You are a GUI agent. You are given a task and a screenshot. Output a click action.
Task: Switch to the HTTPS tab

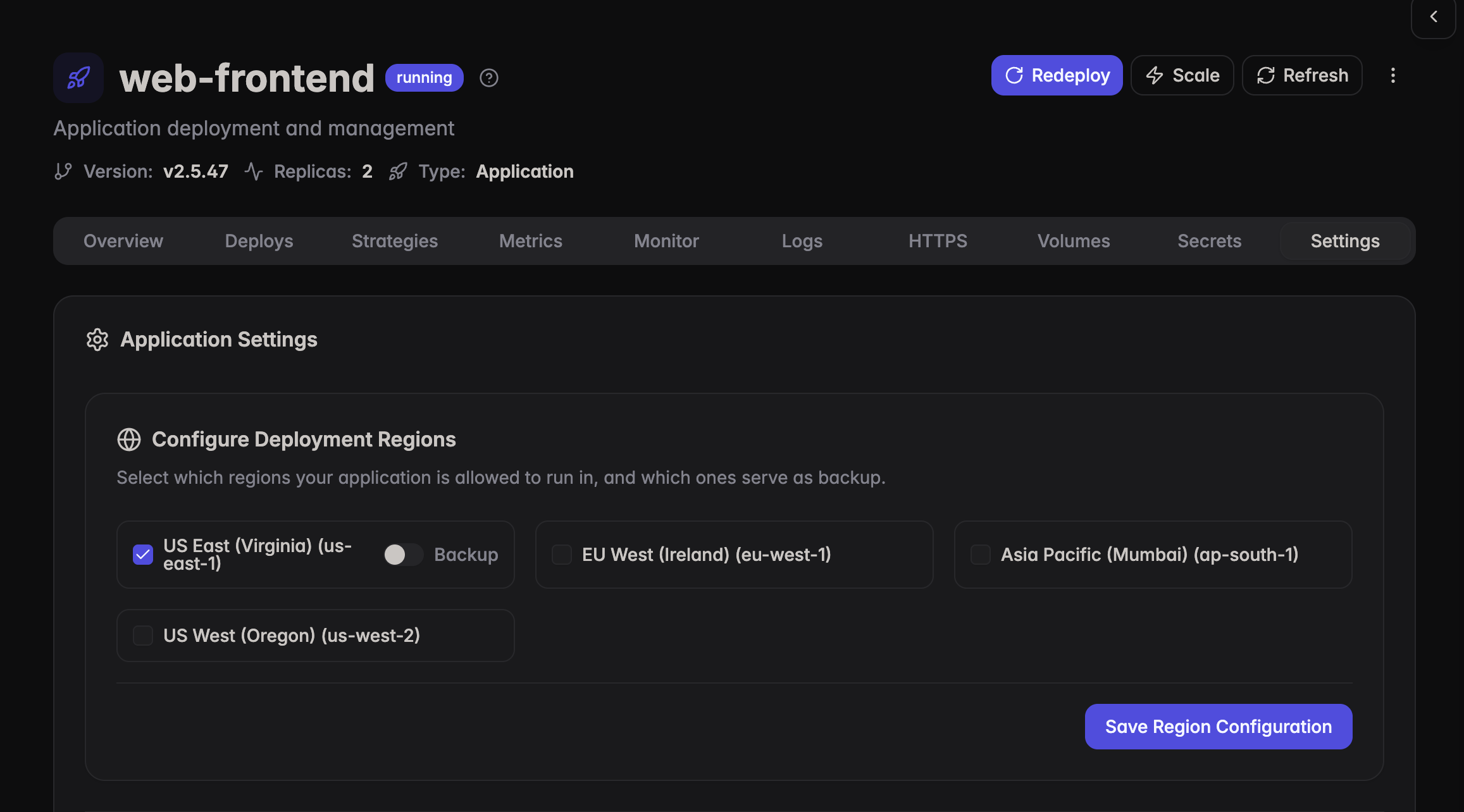(938, 241)
